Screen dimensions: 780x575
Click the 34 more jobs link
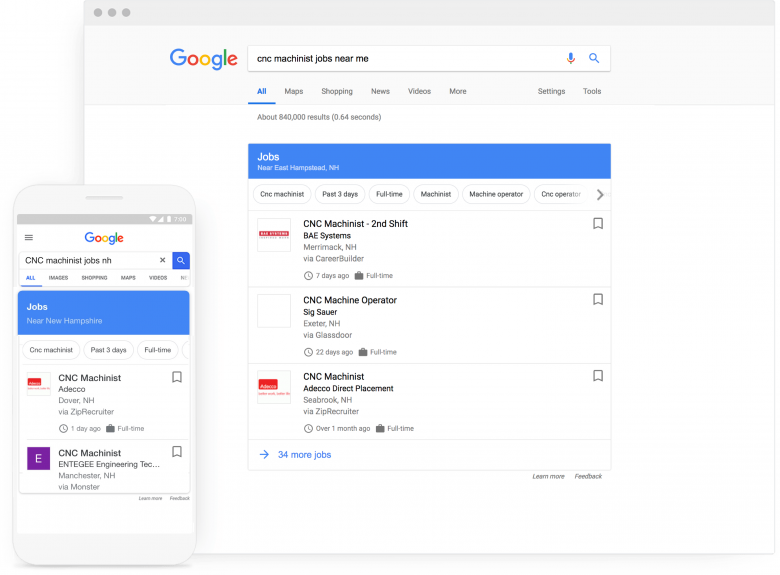[304, 455]
